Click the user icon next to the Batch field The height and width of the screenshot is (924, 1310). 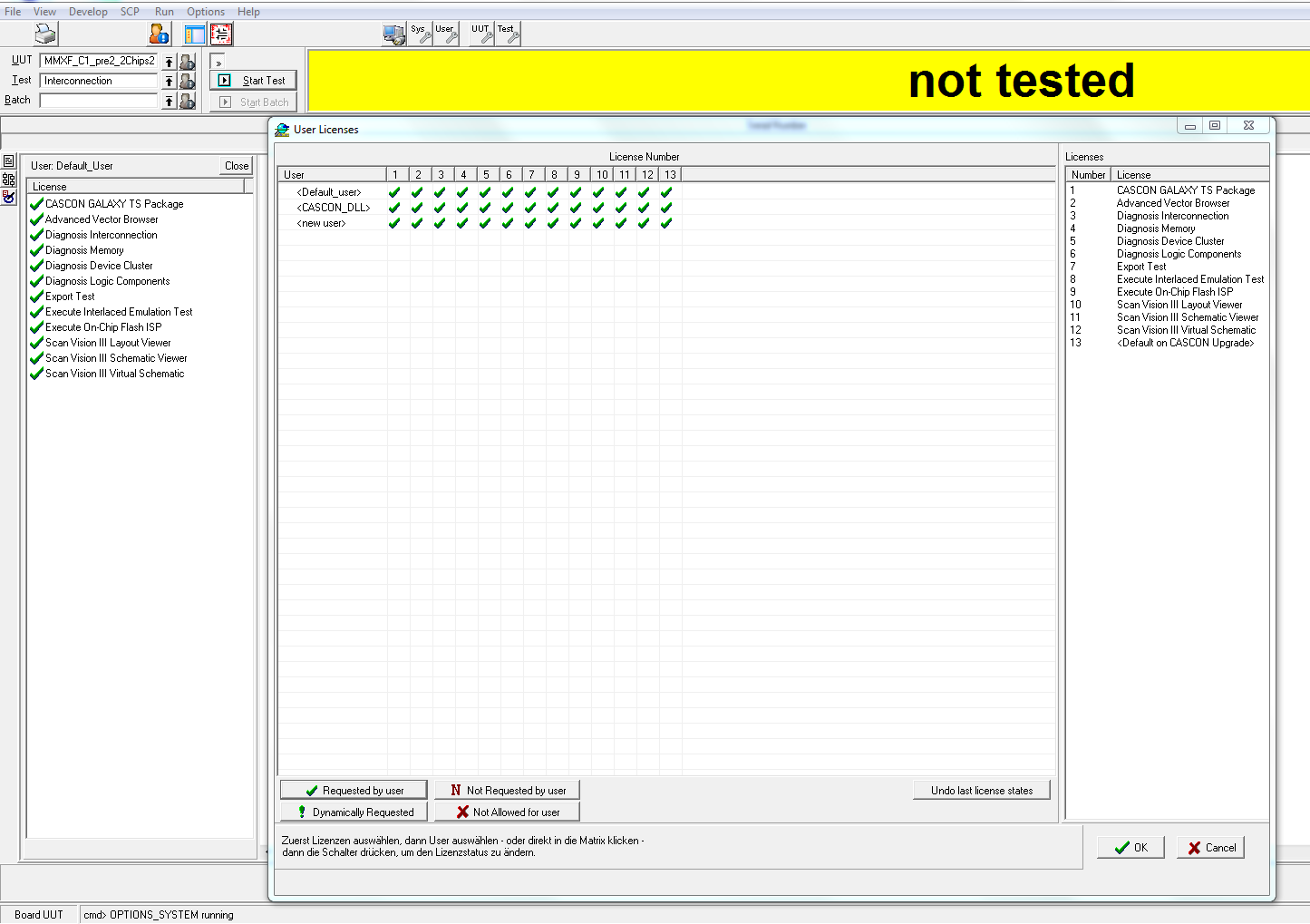tap(188, 102)
